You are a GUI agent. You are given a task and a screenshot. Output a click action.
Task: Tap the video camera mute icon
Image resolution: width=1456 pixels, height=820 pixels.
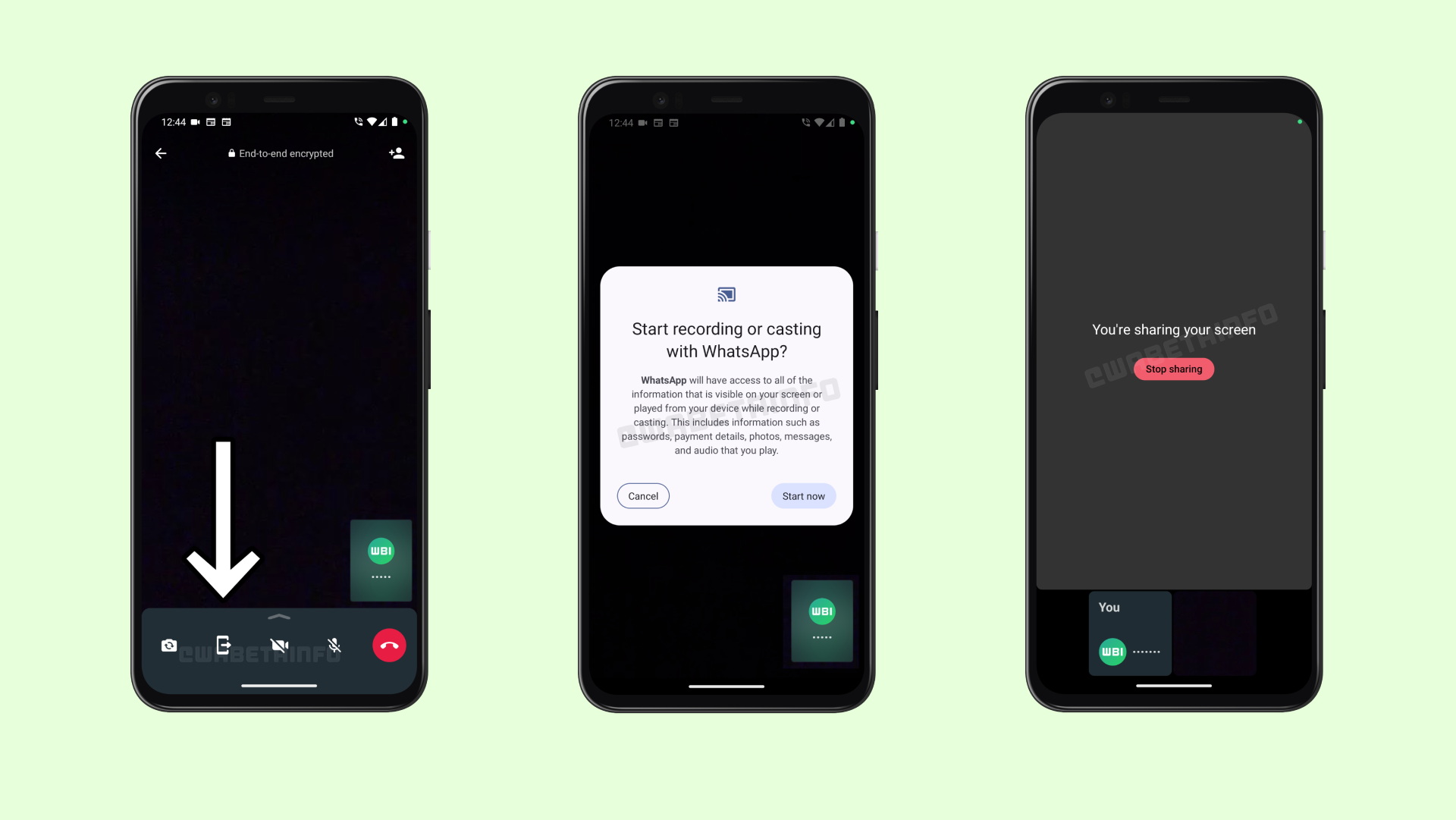click(x=279, y=645)
